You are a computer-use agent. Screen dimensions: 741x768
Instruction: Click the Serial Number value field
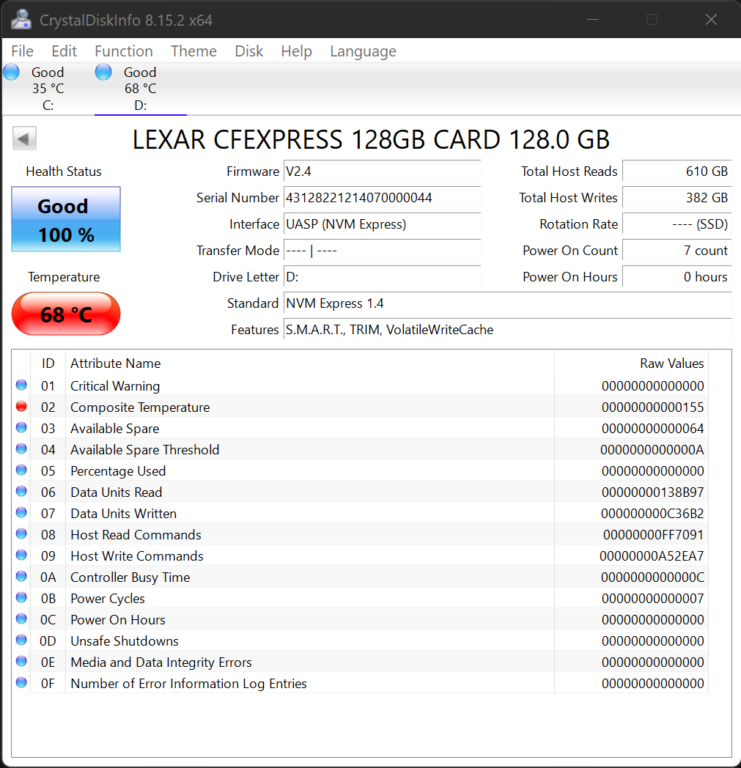[x=382, y=198]
